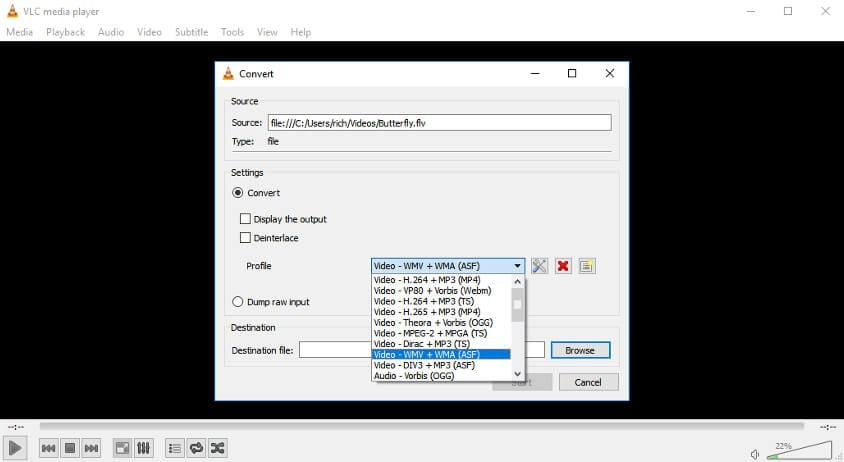Click remaining time label right of seek bar
Image resolution: width=844 pixels, height=462 pixels.
click(827, 427)
